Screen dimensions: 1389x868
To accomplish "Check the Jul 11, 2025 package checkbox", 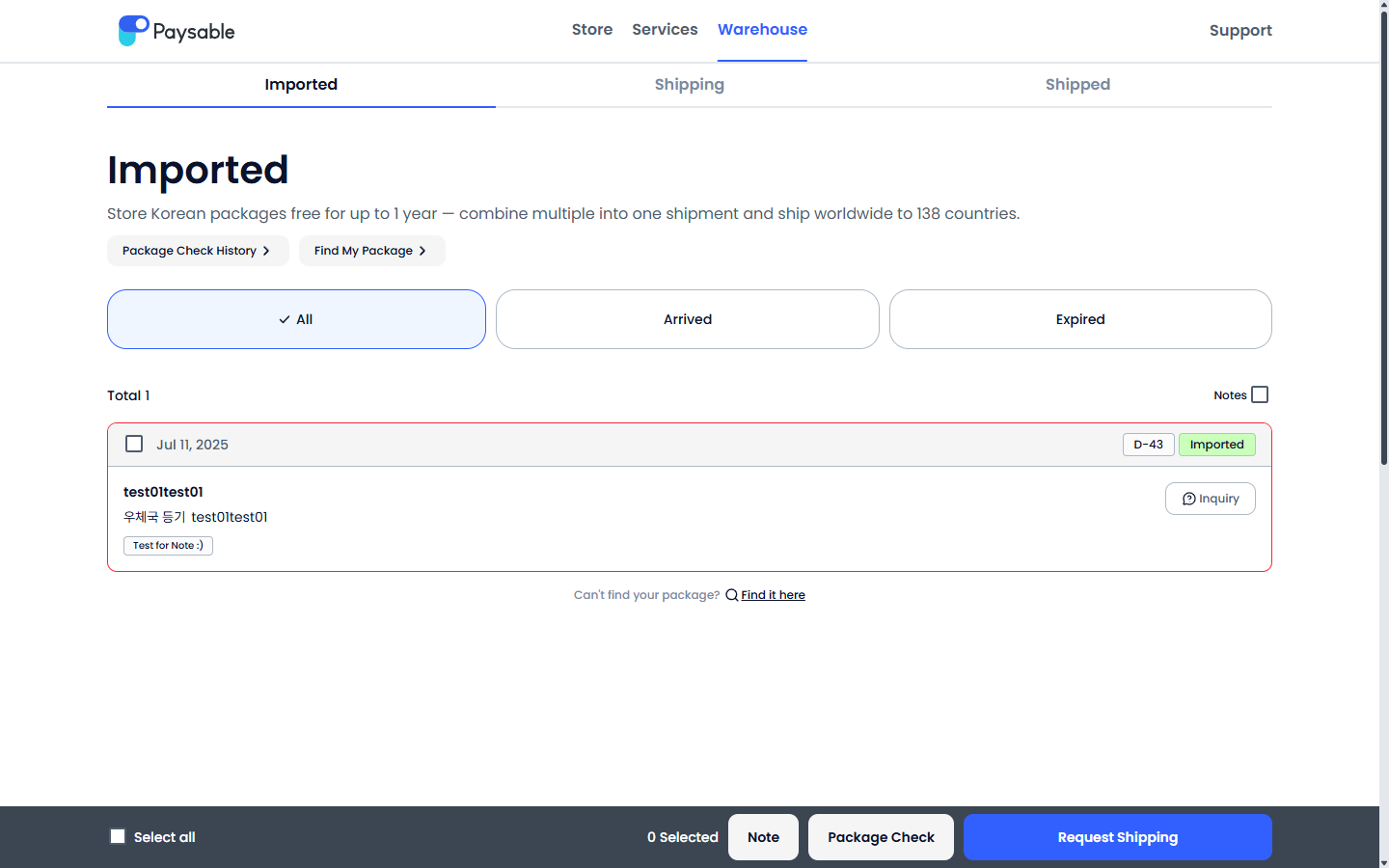I will pos(134,444).
